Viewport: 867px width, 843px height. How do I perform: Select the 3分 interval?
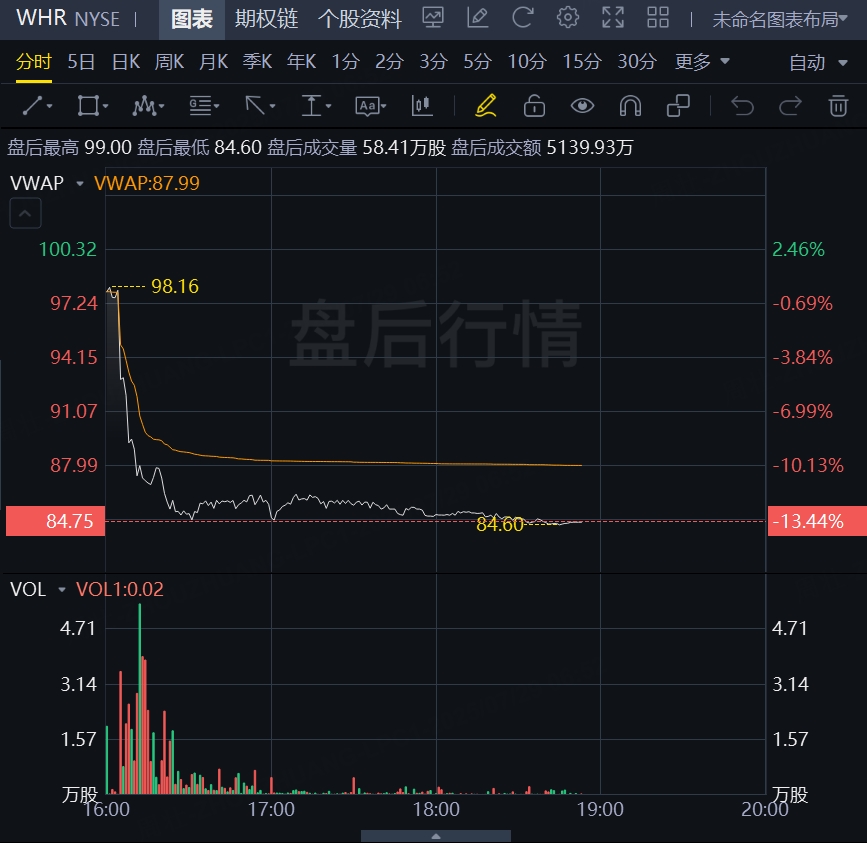[x=434, y=61]
